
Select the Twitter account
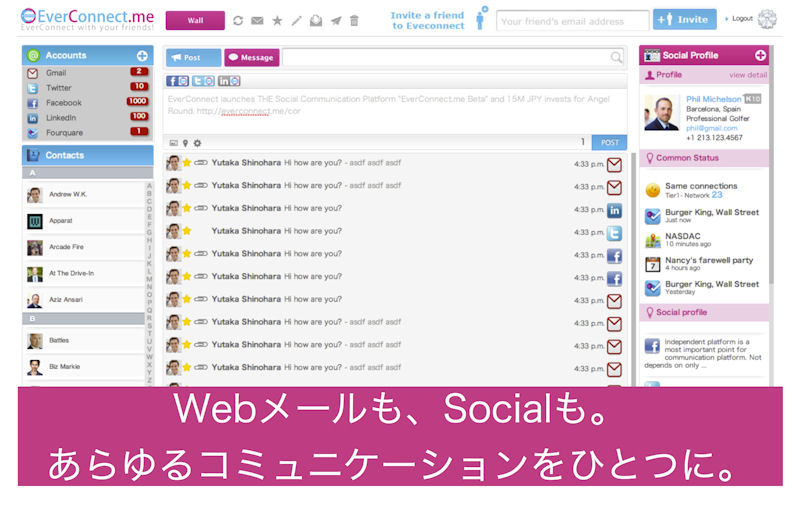(87, 88)
